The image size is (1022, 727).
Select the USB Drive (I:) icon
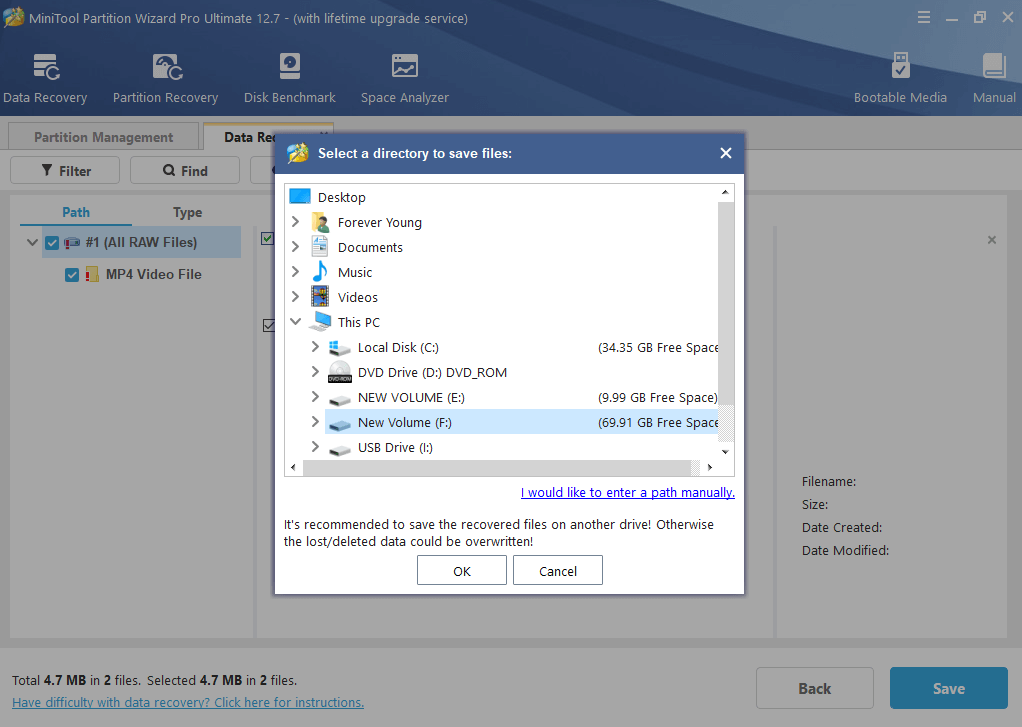[340, 449]
